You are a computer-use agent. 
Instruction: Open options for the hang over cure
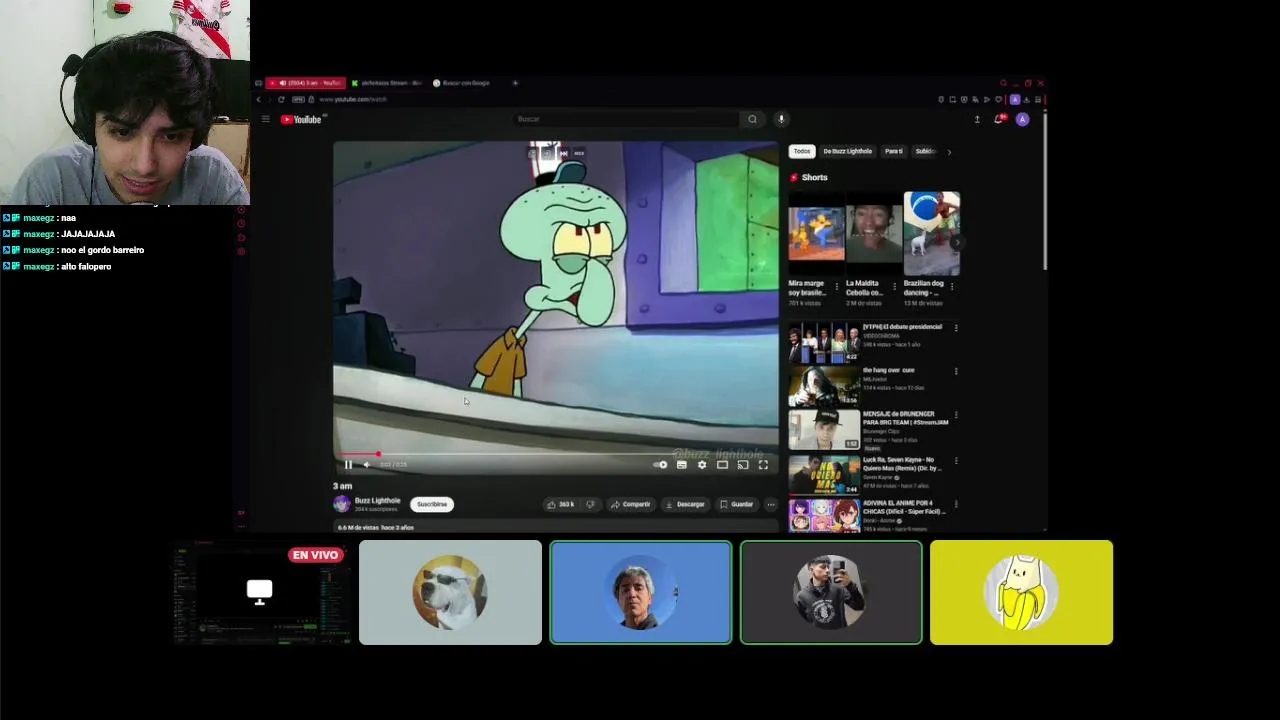click(956, 371)
